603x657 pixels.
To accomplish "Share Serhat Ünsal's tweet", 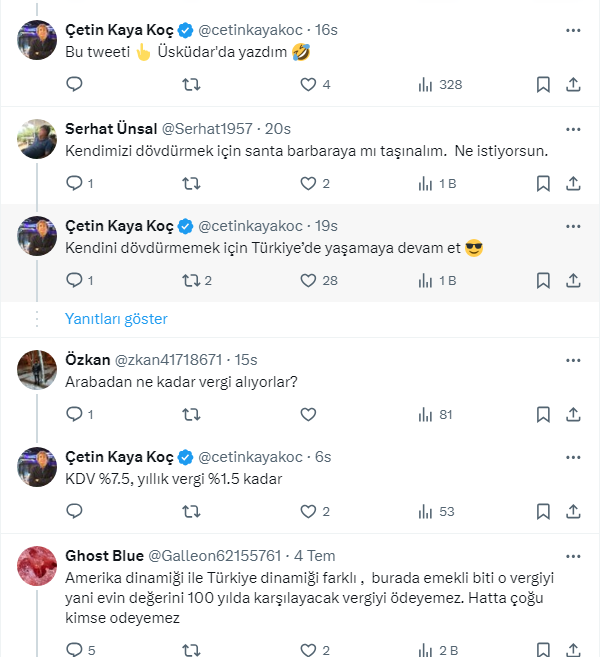I will (573, 183).
